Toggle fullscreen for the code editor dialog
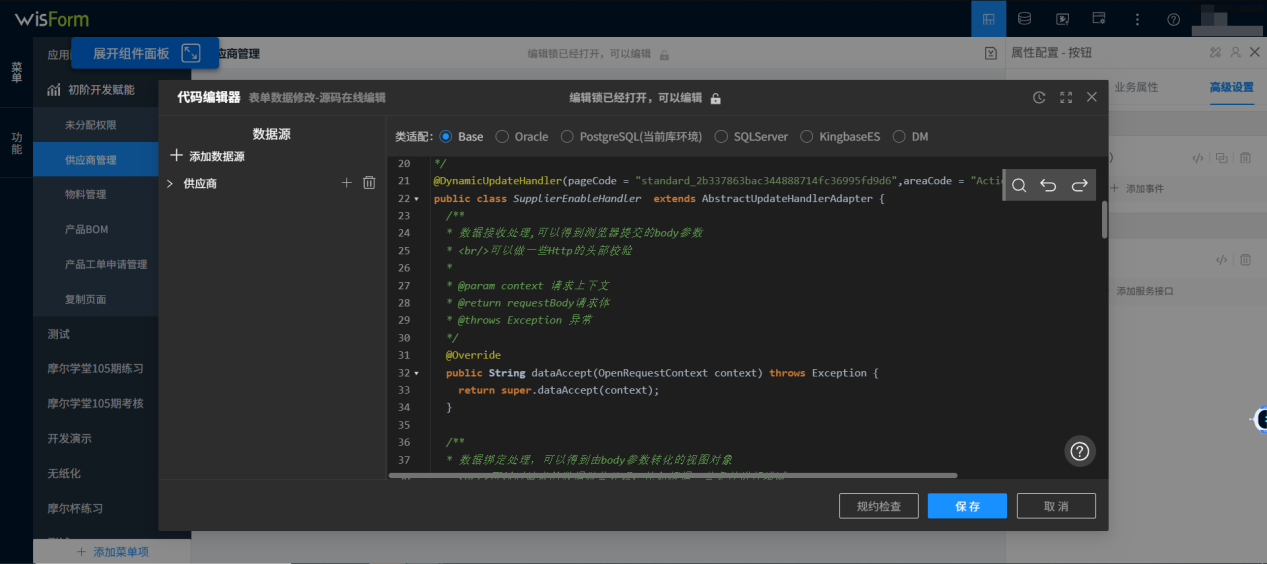Viewport: 1267px width, 564px height. pos(1066,98)
